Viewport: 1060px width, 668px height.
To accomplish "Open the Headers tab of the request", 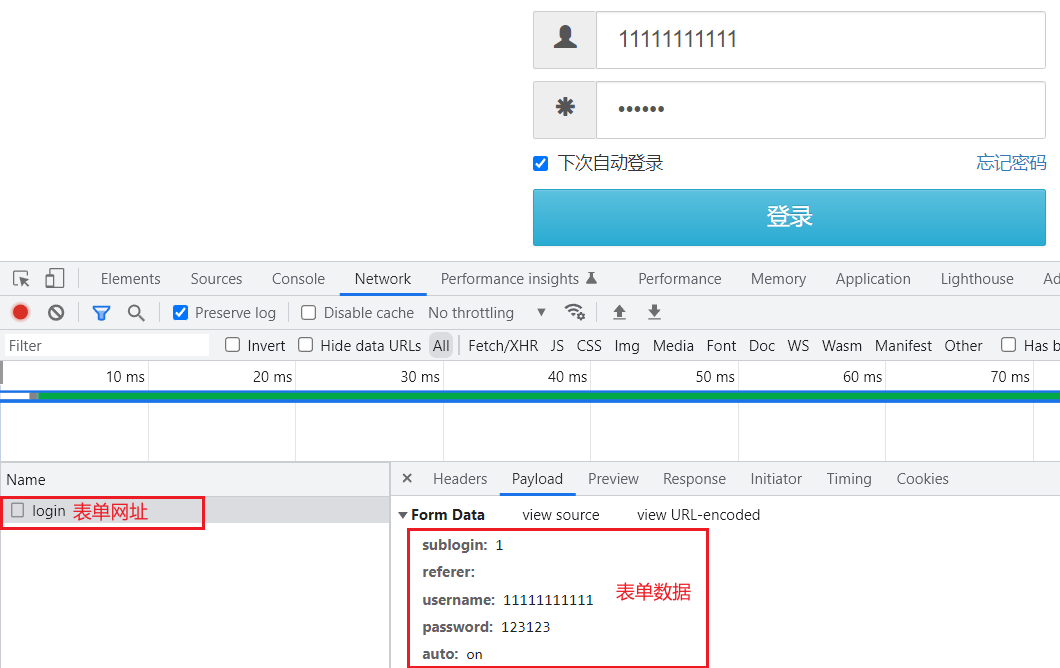I will [459, 479].
